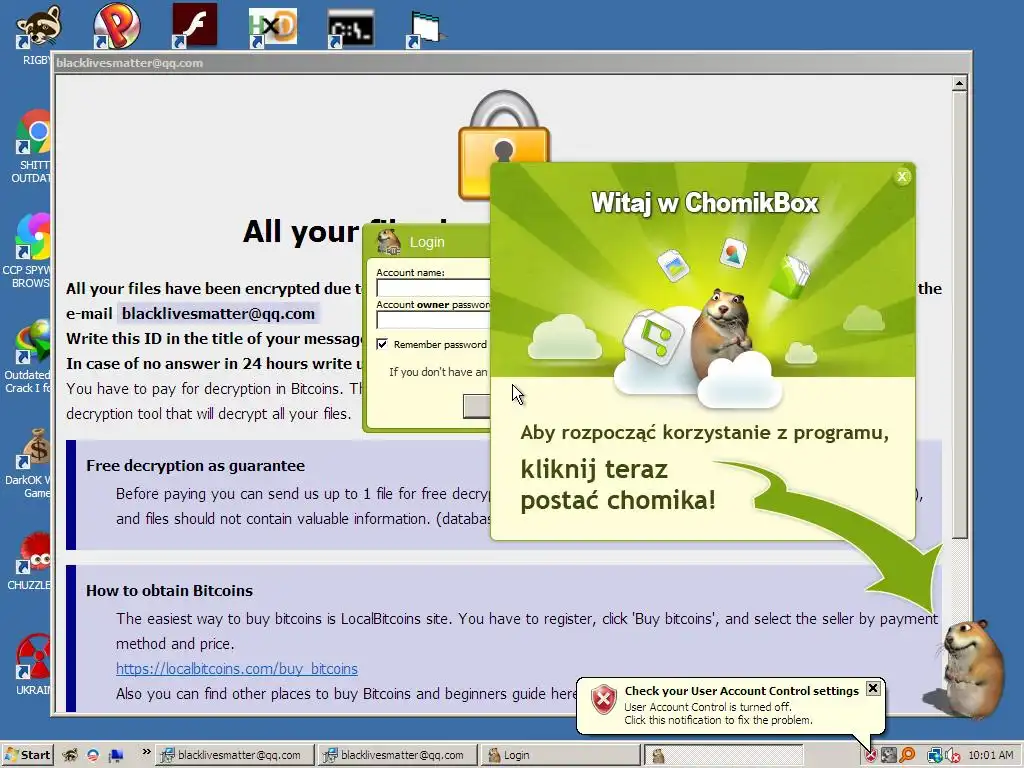Click the red shield icon in UAC notification

point(603,699)
